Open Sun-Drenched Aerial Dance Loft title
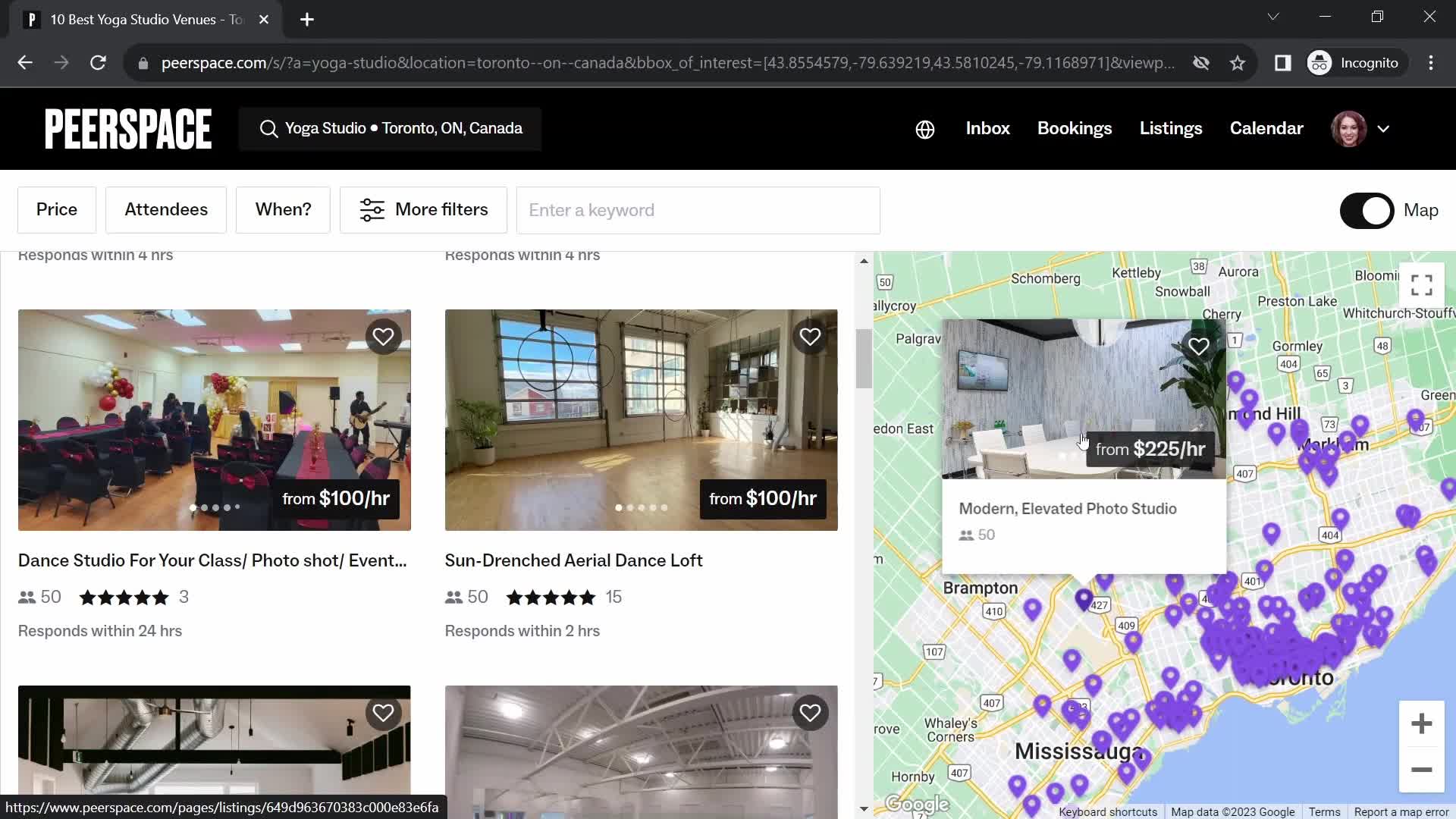This screenshot has width=1456, height=819. tap(573, 560)
